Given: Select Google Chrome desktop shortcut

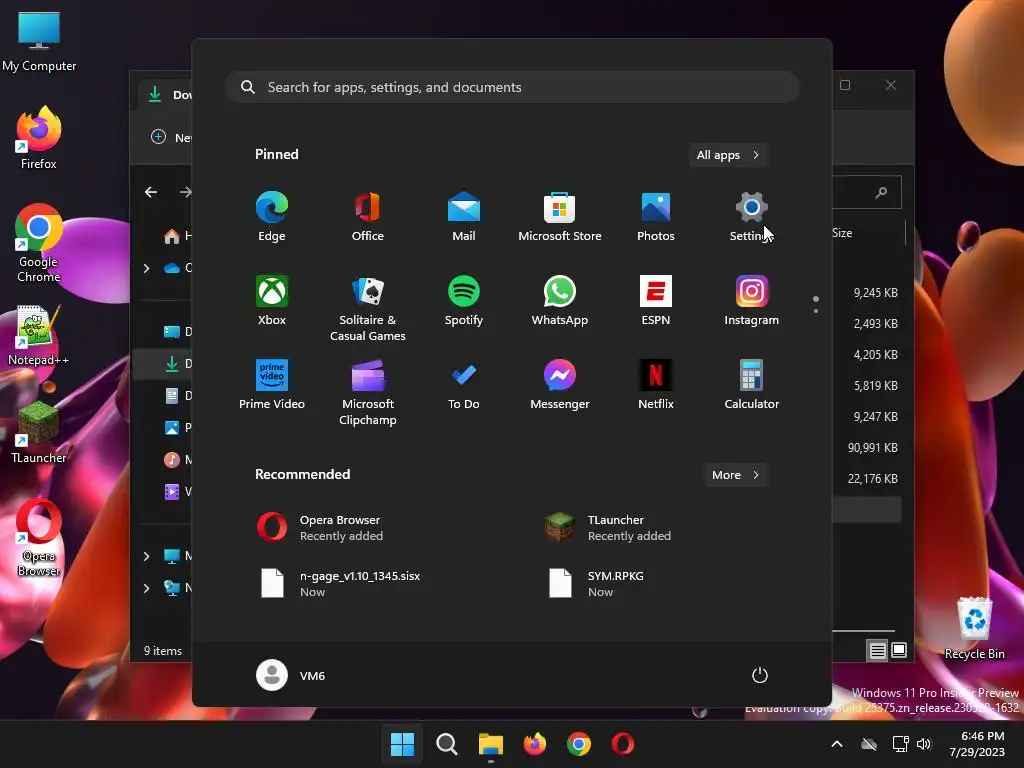Looking at the screenshot, I should (x=39, y=243).
